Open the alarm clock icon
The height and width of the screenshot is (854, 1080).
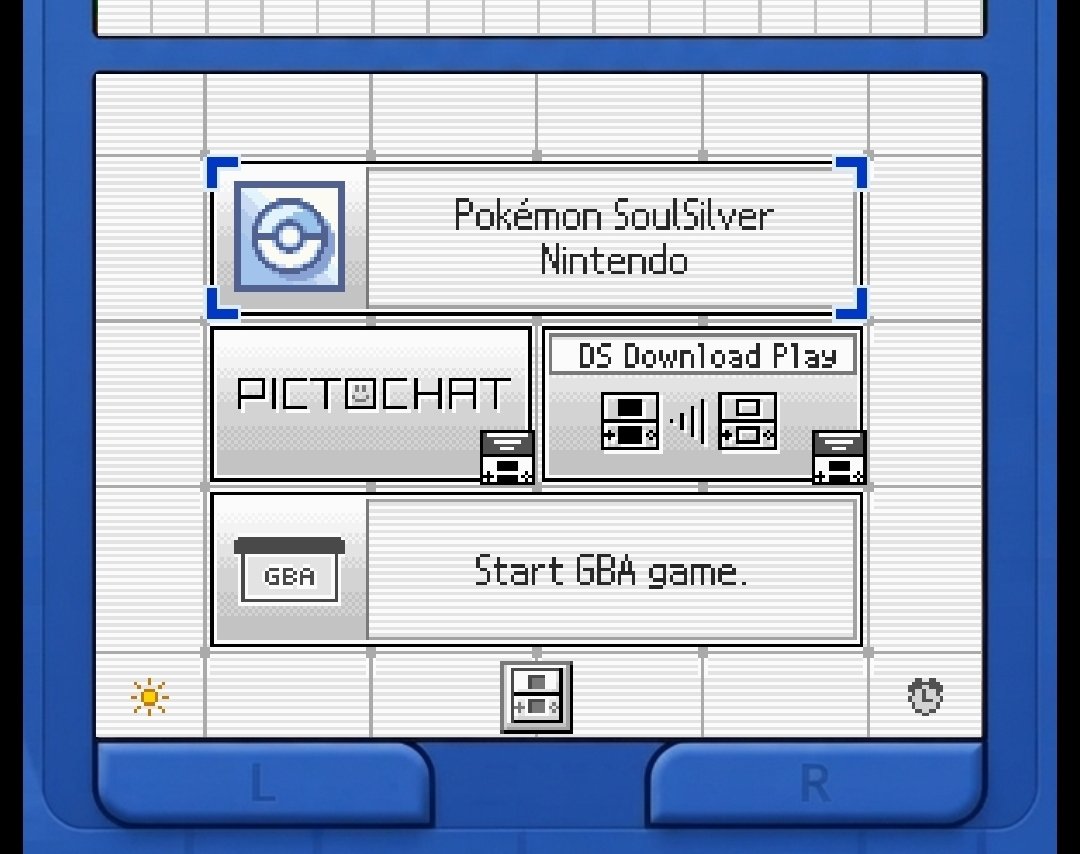(925, 696)
